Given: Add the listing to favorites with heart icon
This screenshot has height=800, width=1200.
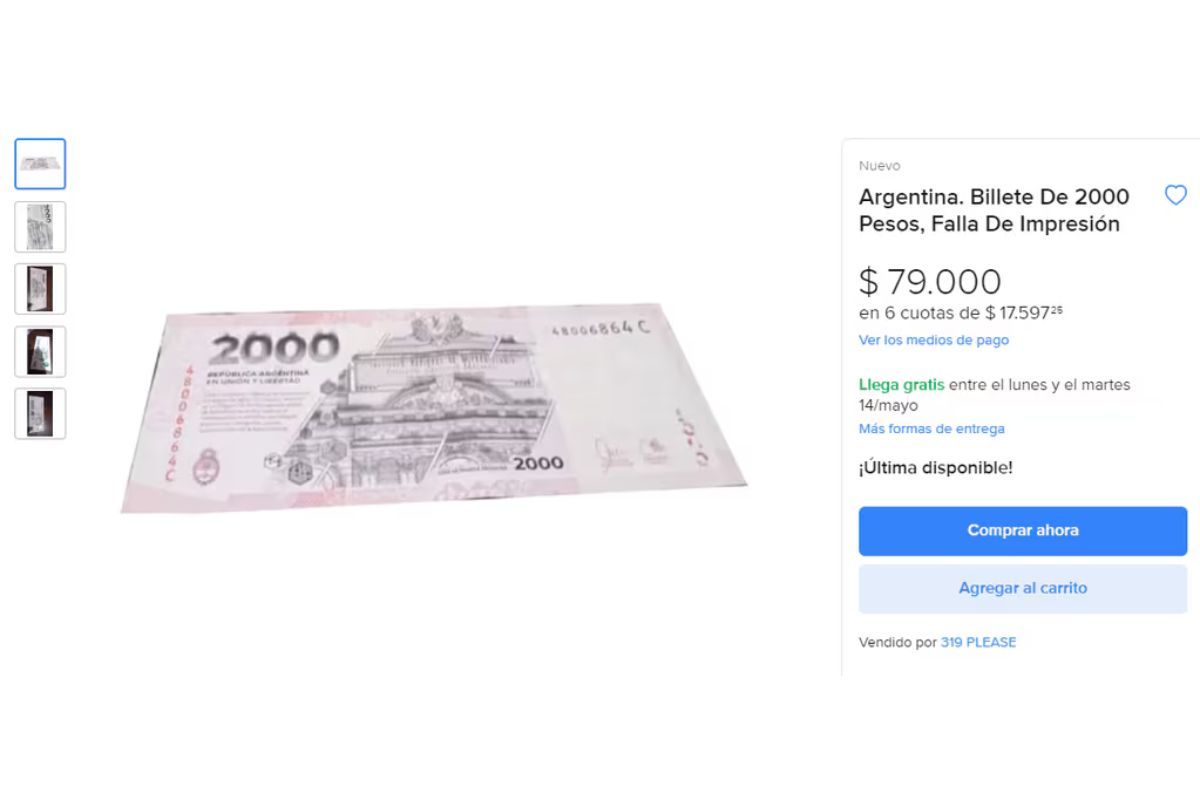Looking at the screenshot, I should 1175,195.
